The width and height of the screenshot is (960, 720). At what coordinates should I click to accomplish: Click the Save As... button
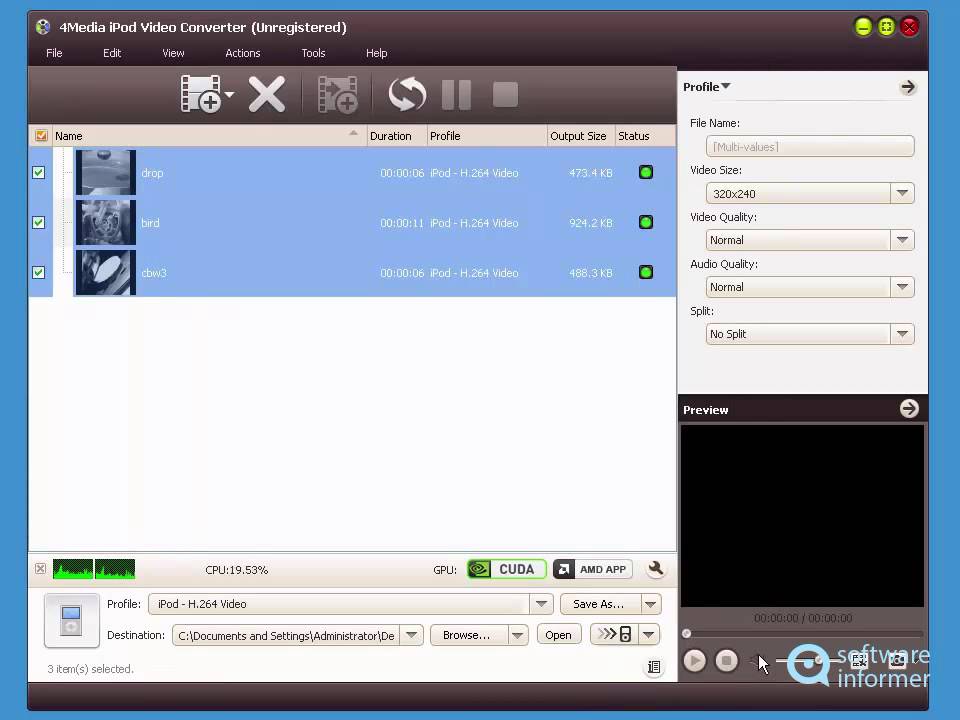(601, 604)
